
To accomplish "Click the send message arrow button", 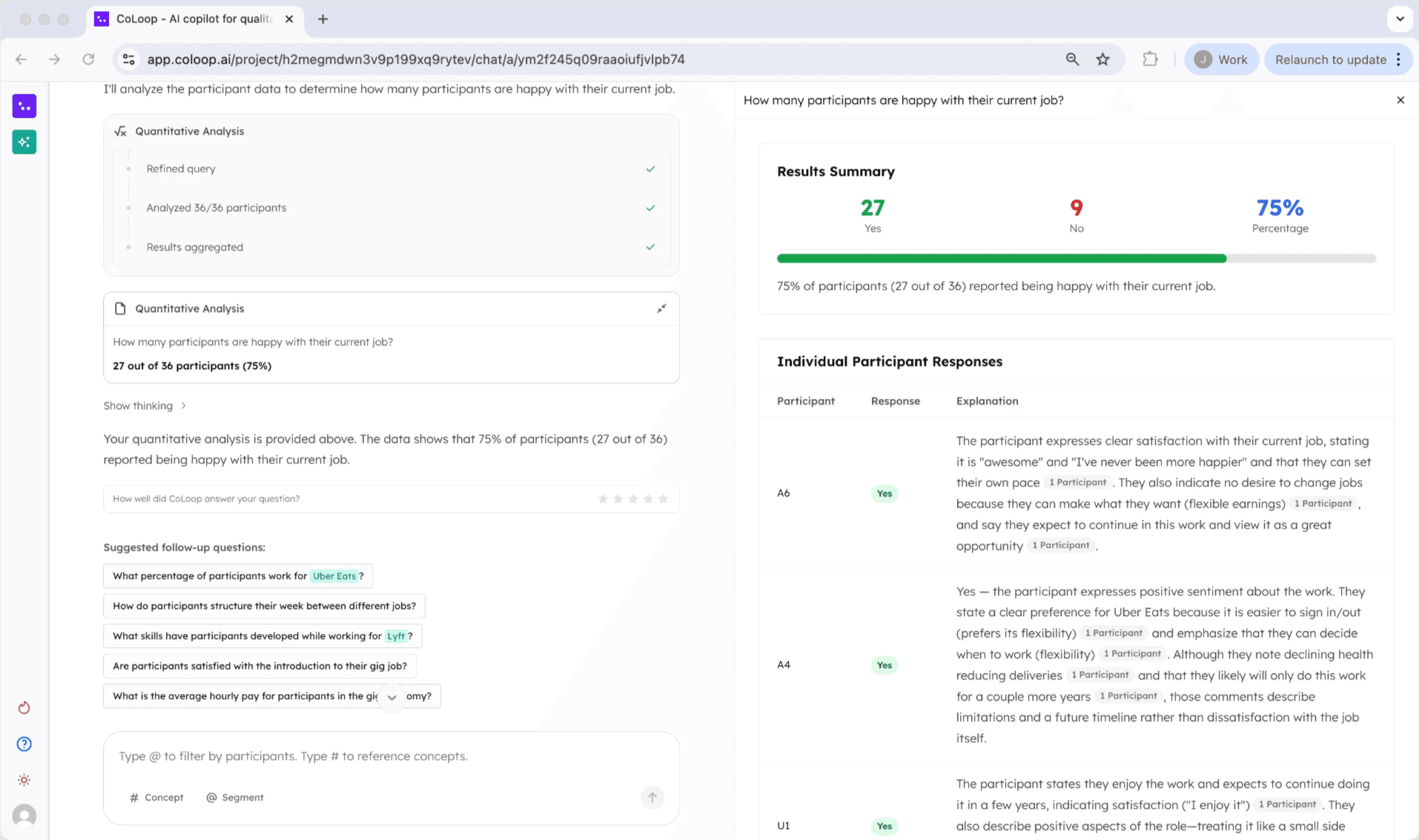I will [652, 798].
